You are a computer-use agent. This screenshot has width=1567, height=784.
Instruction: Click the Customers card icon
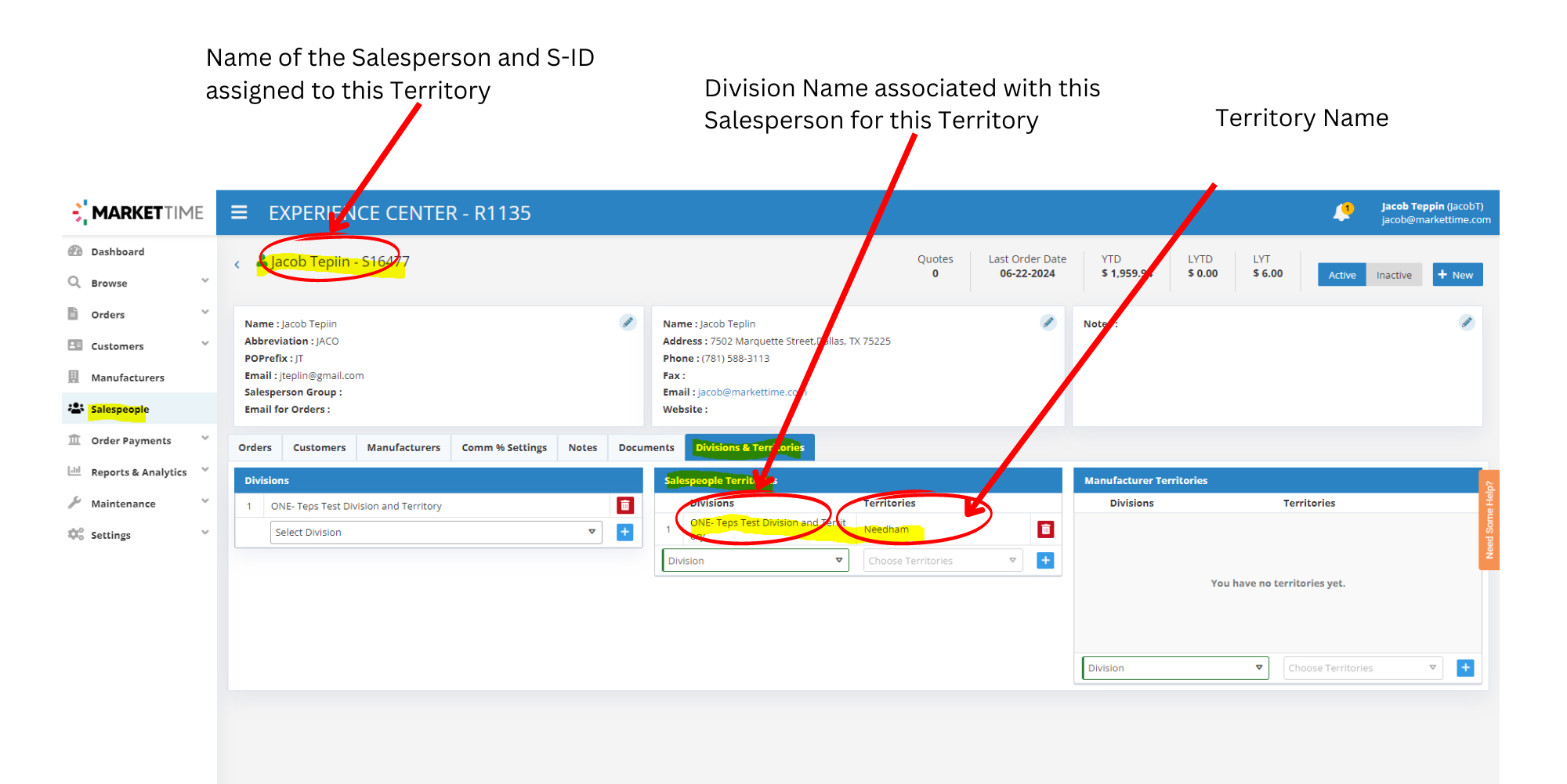click(75, 345)
